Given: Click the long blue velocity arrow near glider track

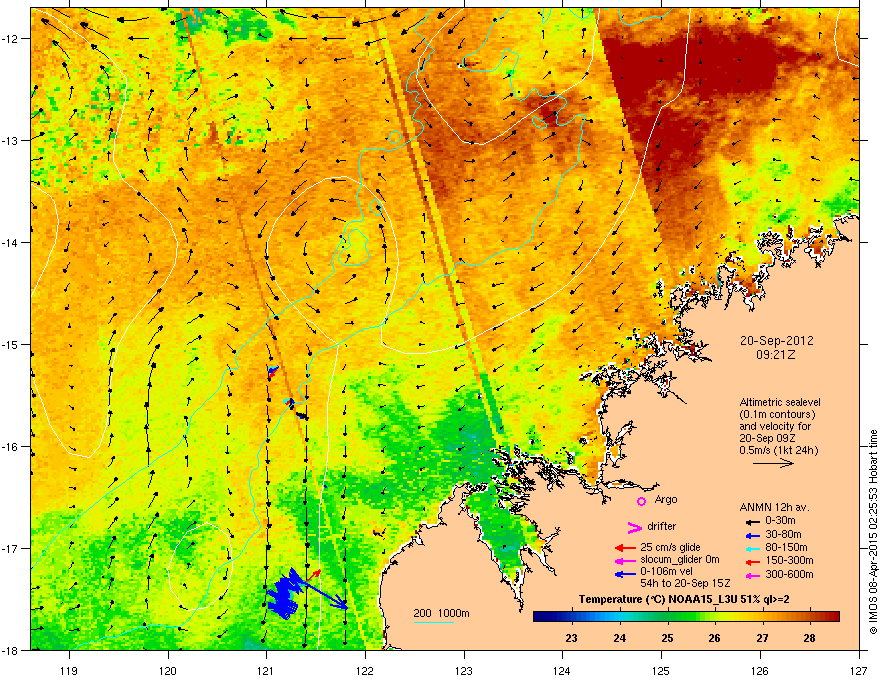Looking at the screenshot, I should 324,596.
